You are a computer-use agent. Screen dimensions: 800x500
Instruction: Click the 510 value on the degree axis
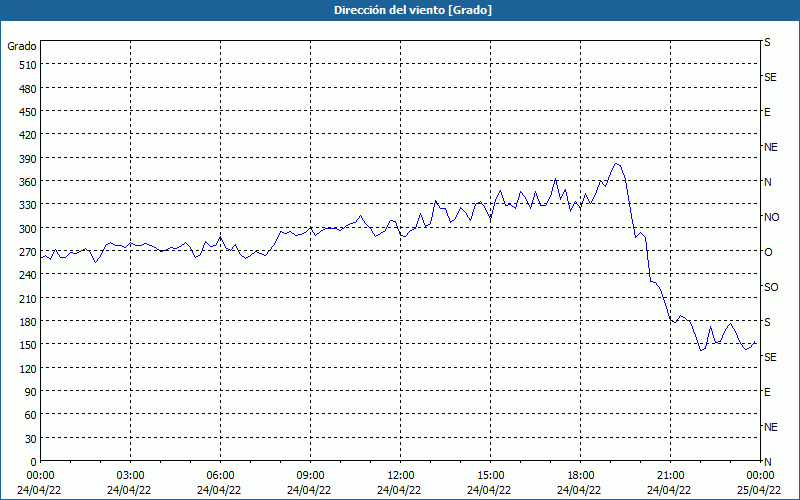point(28,65)
